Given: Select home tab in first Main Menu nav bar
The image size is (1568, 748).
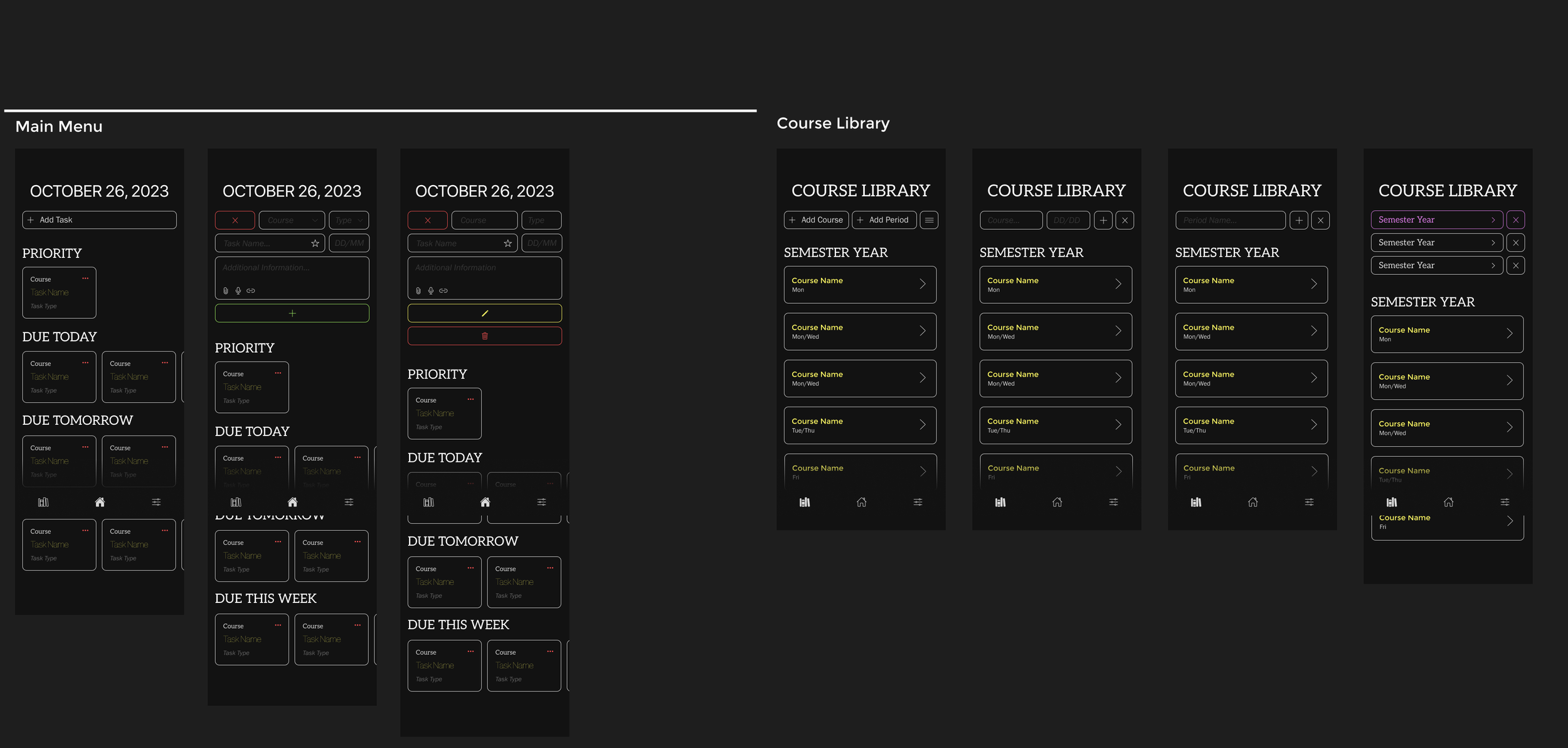Looking at the screenshot, I should click(100, 502).
